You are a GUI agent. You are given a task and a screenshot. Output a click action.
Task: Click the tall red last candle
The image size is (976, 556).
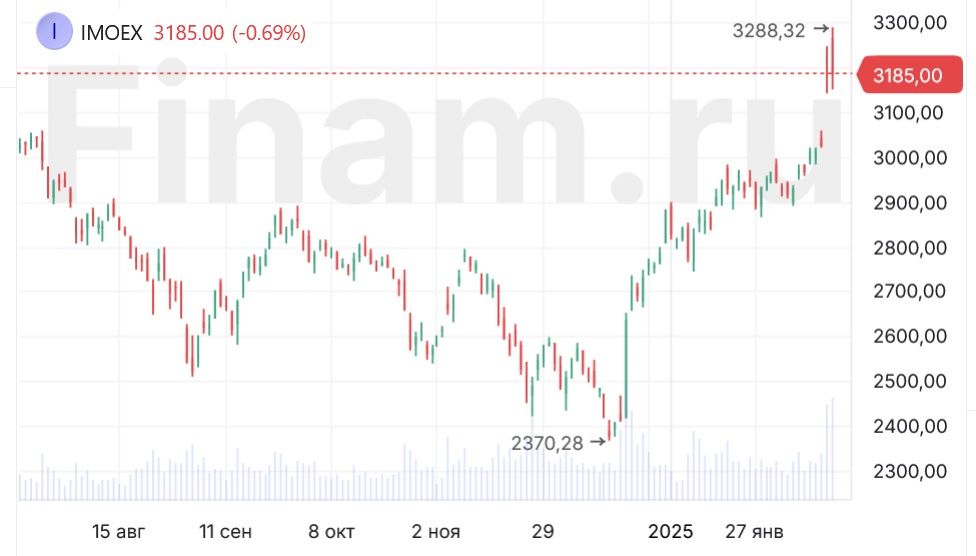(830, 60)
